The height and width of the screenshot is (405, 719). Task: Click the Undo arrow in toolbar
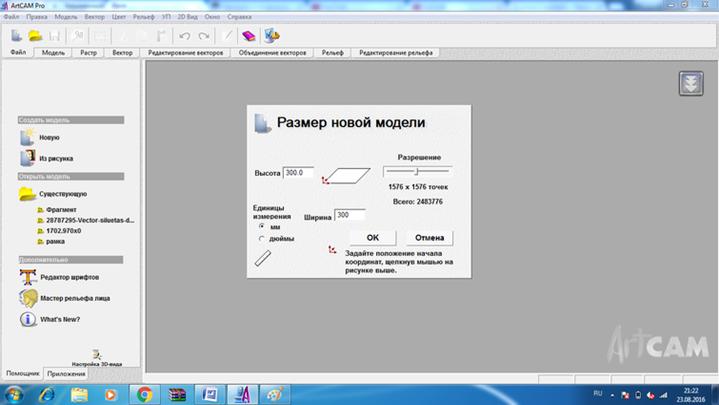[x=185, y=36]
